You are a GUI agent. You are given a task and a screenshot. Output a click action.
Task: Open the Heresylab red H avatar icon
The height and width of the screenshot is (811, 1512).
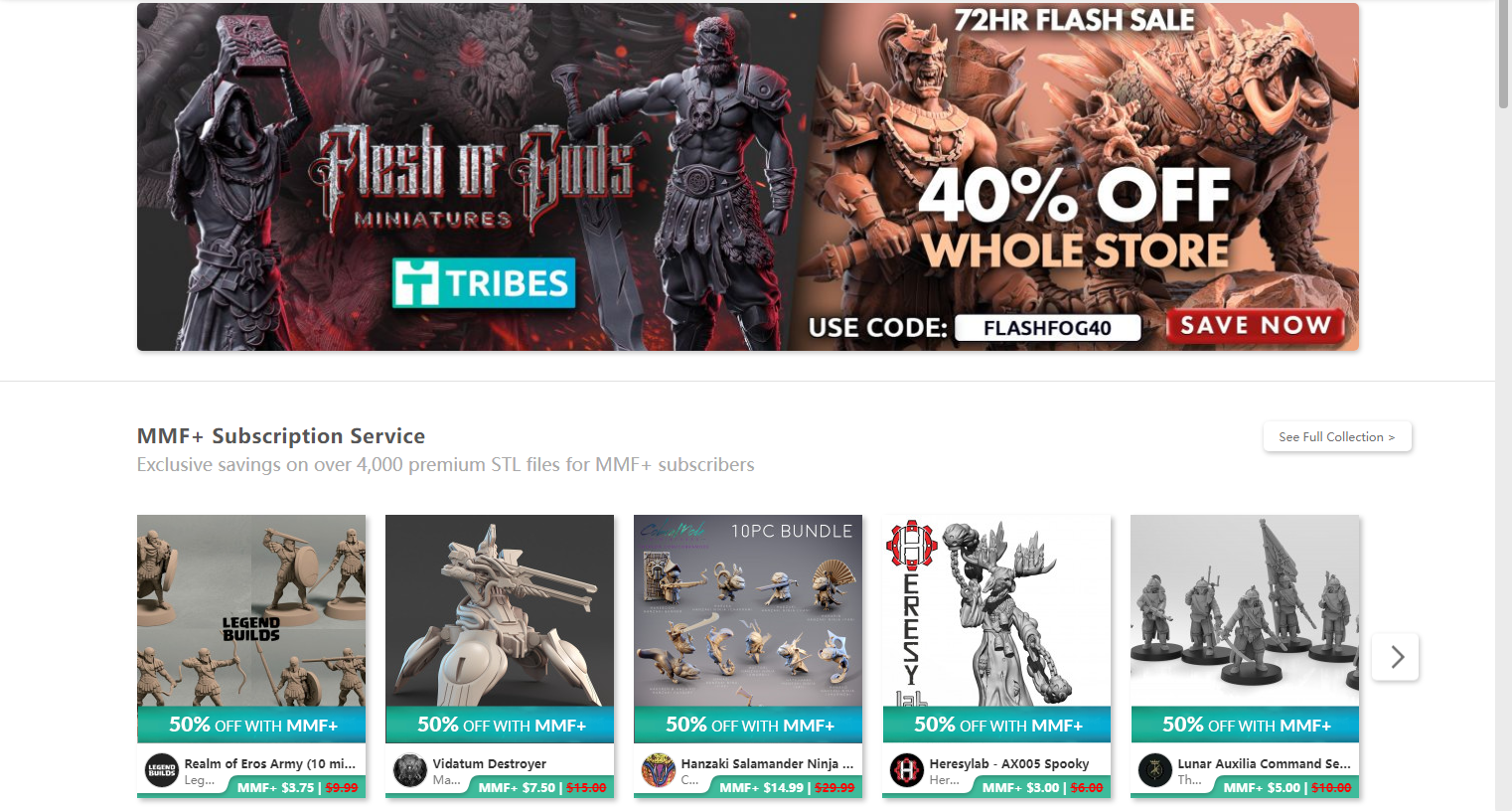point(907,770)
